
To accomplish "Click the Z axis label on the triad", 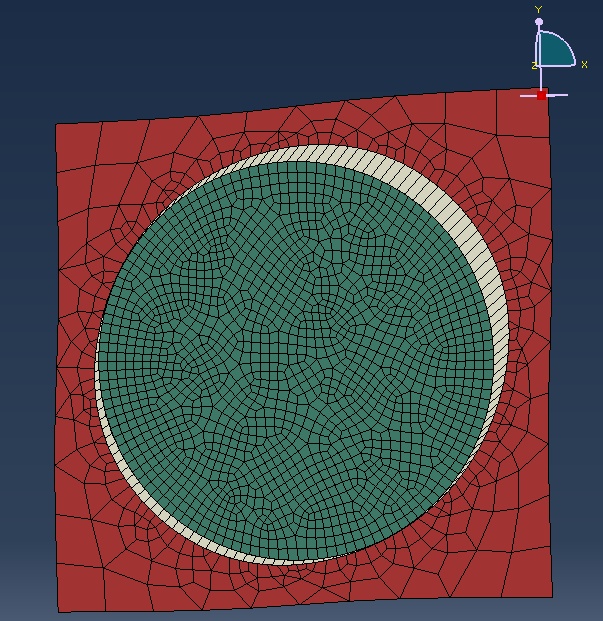I will 534,66.
